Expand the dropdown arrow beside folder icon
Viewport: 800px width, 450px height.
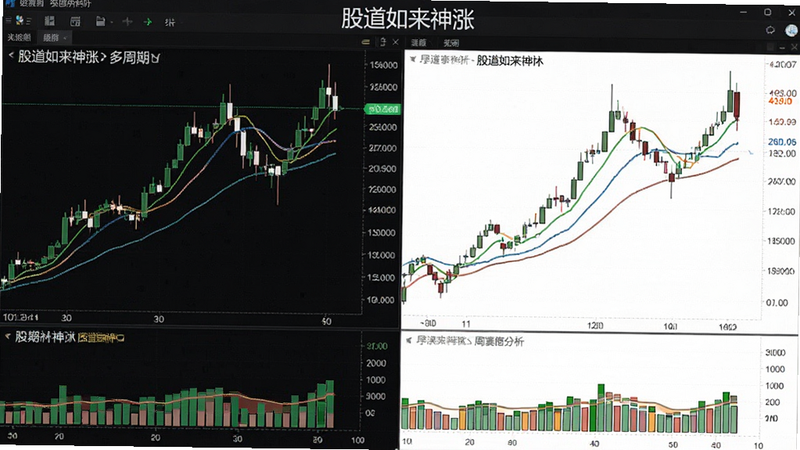[x=111, y=22]
